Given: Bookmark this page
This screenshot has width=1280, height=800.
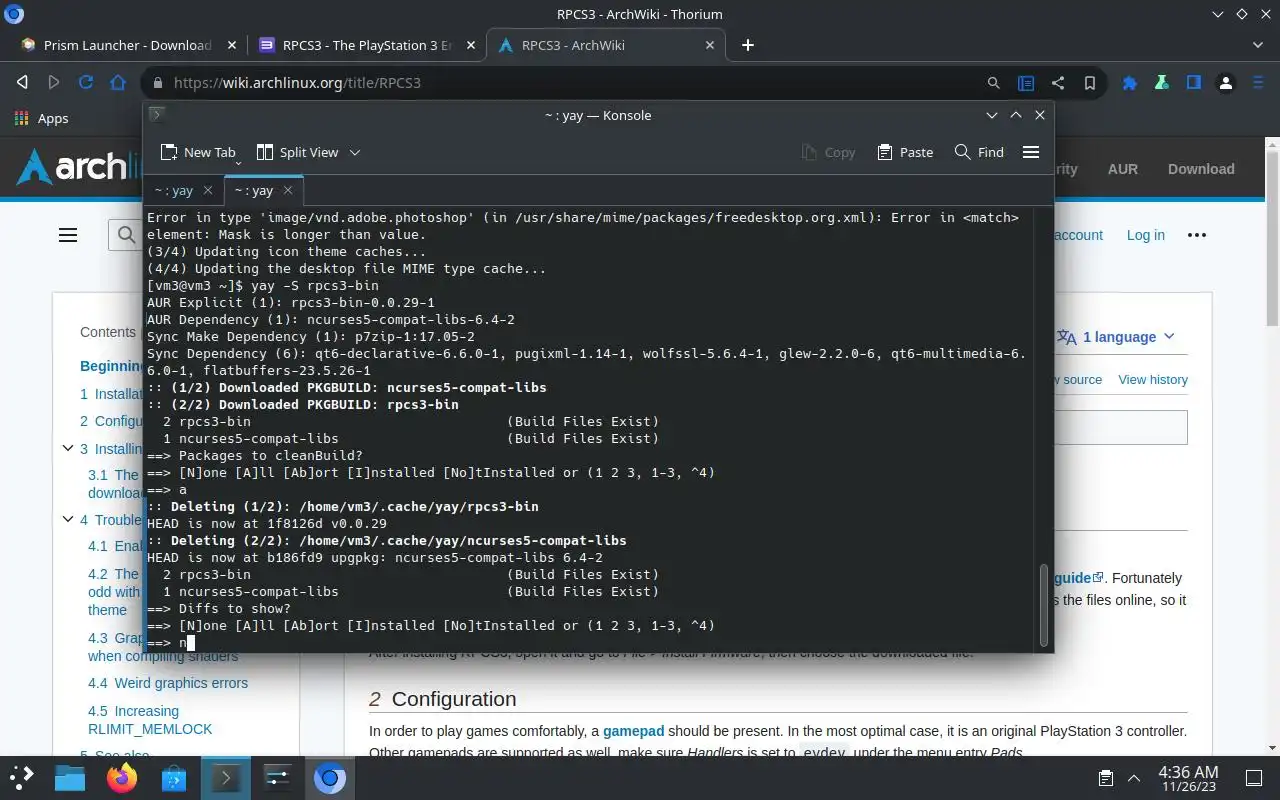Looking at the screenshot, I should coord(1090,83).
